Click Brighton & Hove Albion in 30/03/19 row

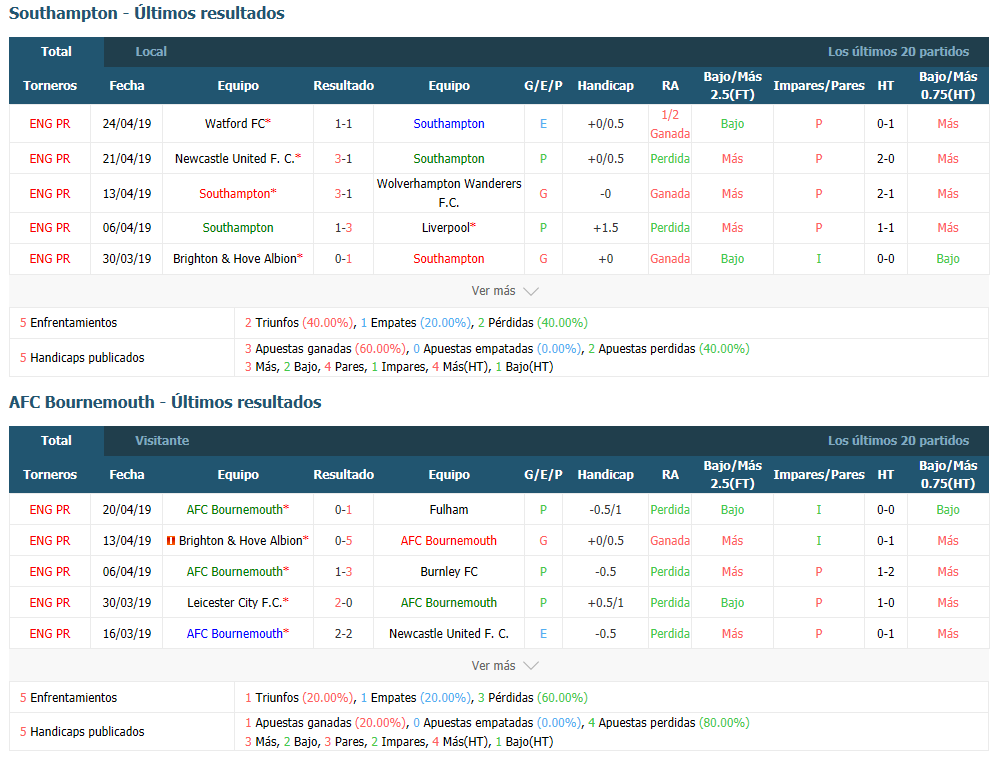[x=235, y=259]
